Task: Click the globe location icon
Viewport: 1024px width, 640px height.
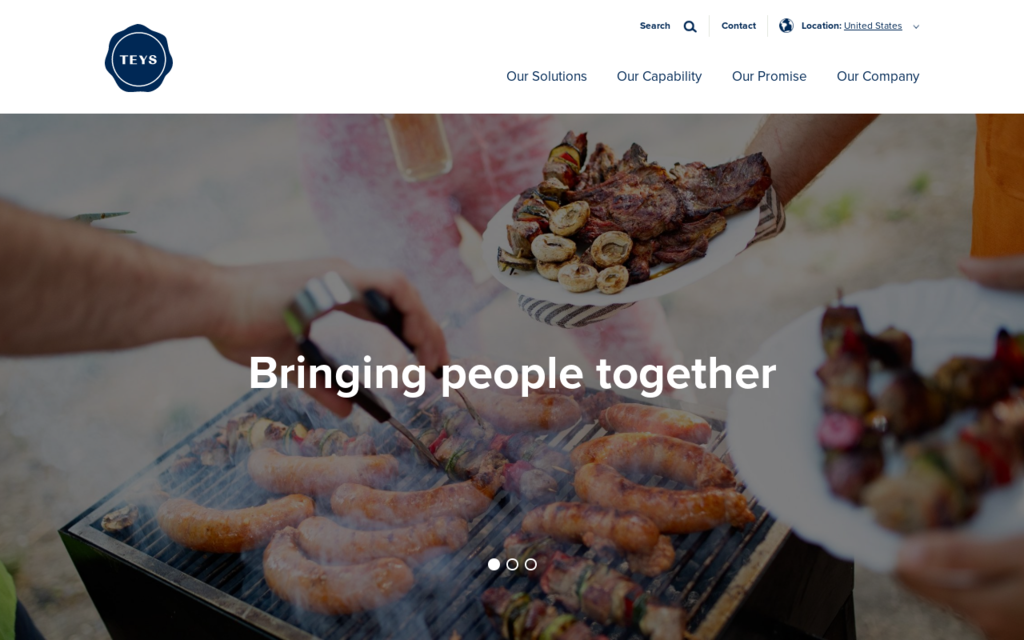Action: 786,25
